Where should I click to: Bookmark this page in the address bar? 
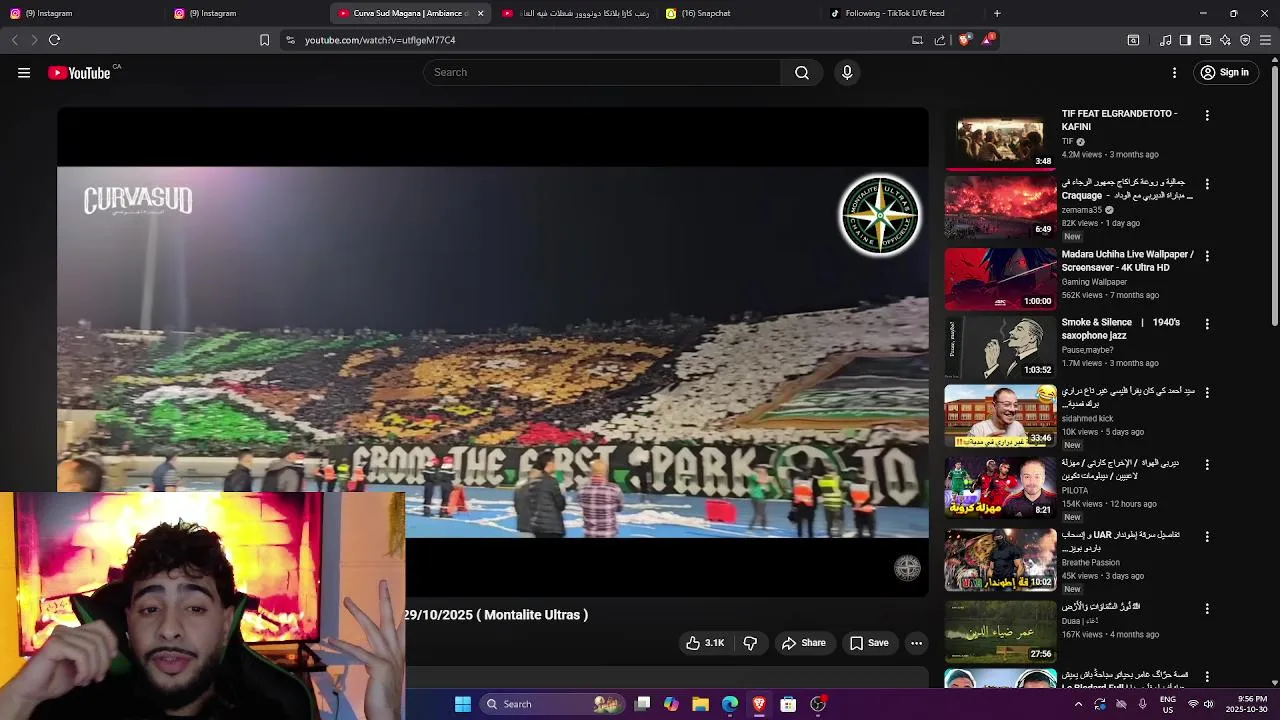[x=264, y=40]
